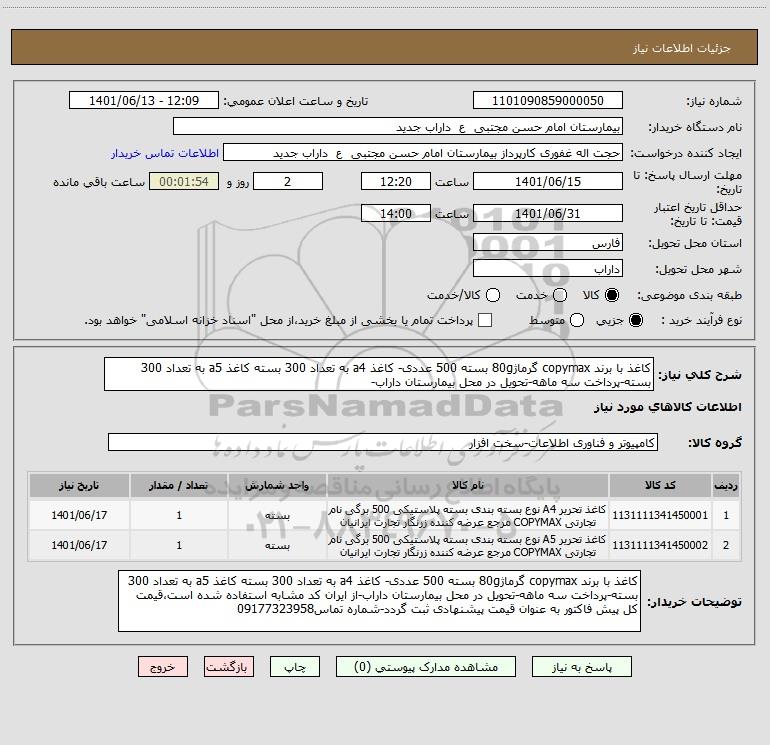Click the شرح کلی نیاز label
The height and width of the screenshot is (745, 770).
tap(700, 375)
